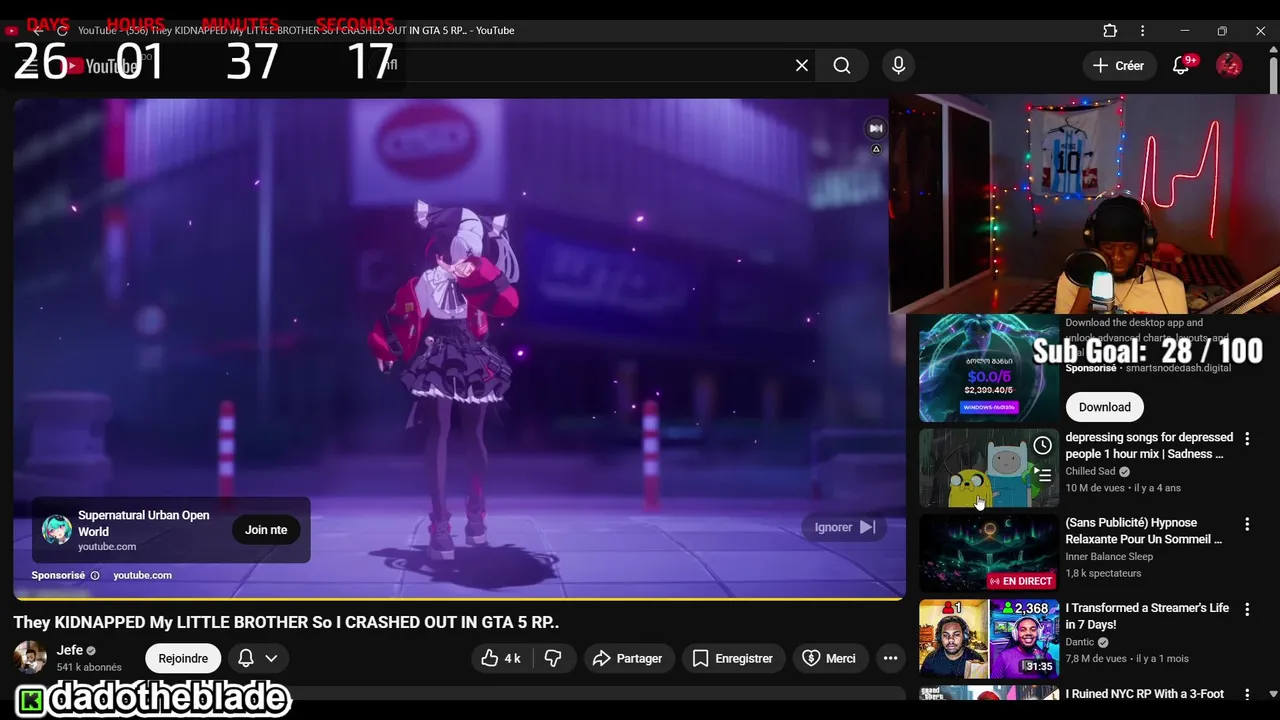Open Hypnose Relaxante live thumbnail
This screenshot has width=1280, height=720.
click(989, 553)
